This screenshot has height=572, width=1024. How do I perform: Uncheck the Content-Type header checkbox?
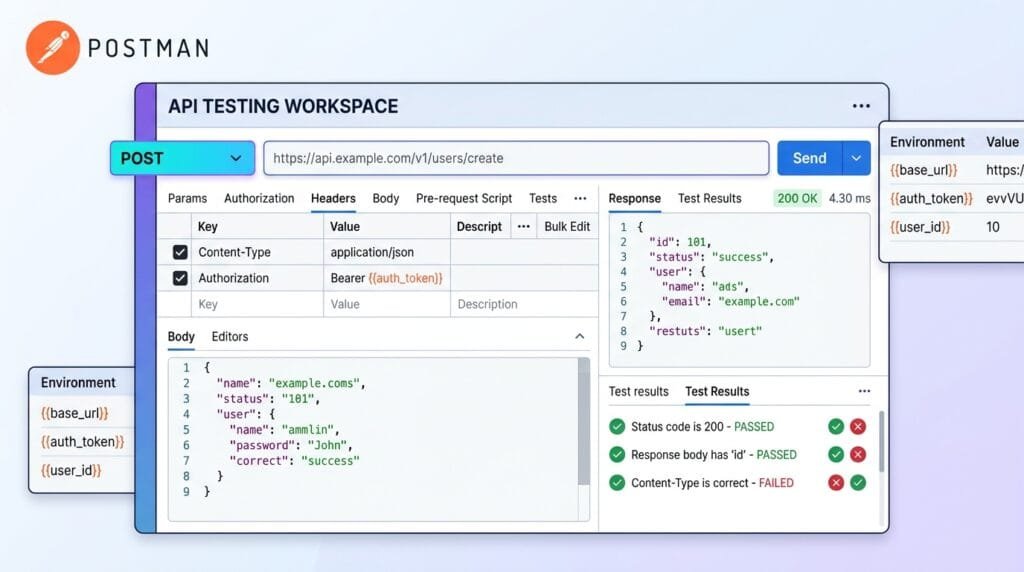[x=180, y=252]
